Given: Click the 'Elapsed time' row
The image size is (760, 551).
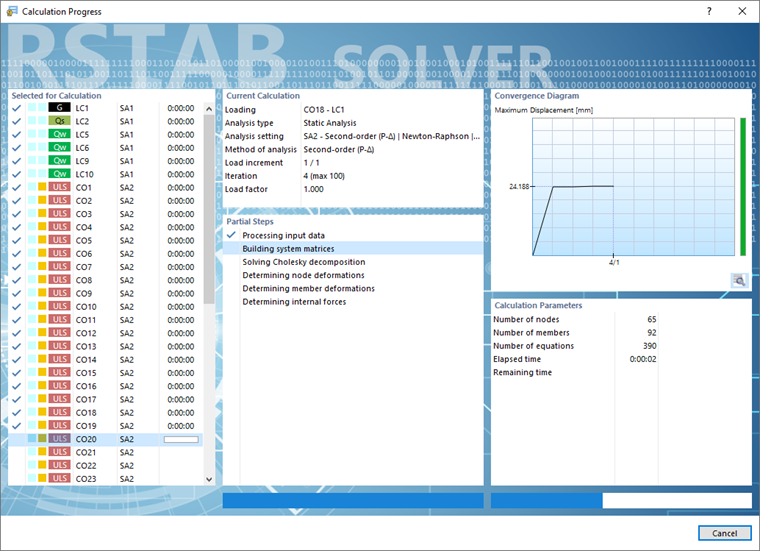Looking at the screenshot, I should pos(575,359).
